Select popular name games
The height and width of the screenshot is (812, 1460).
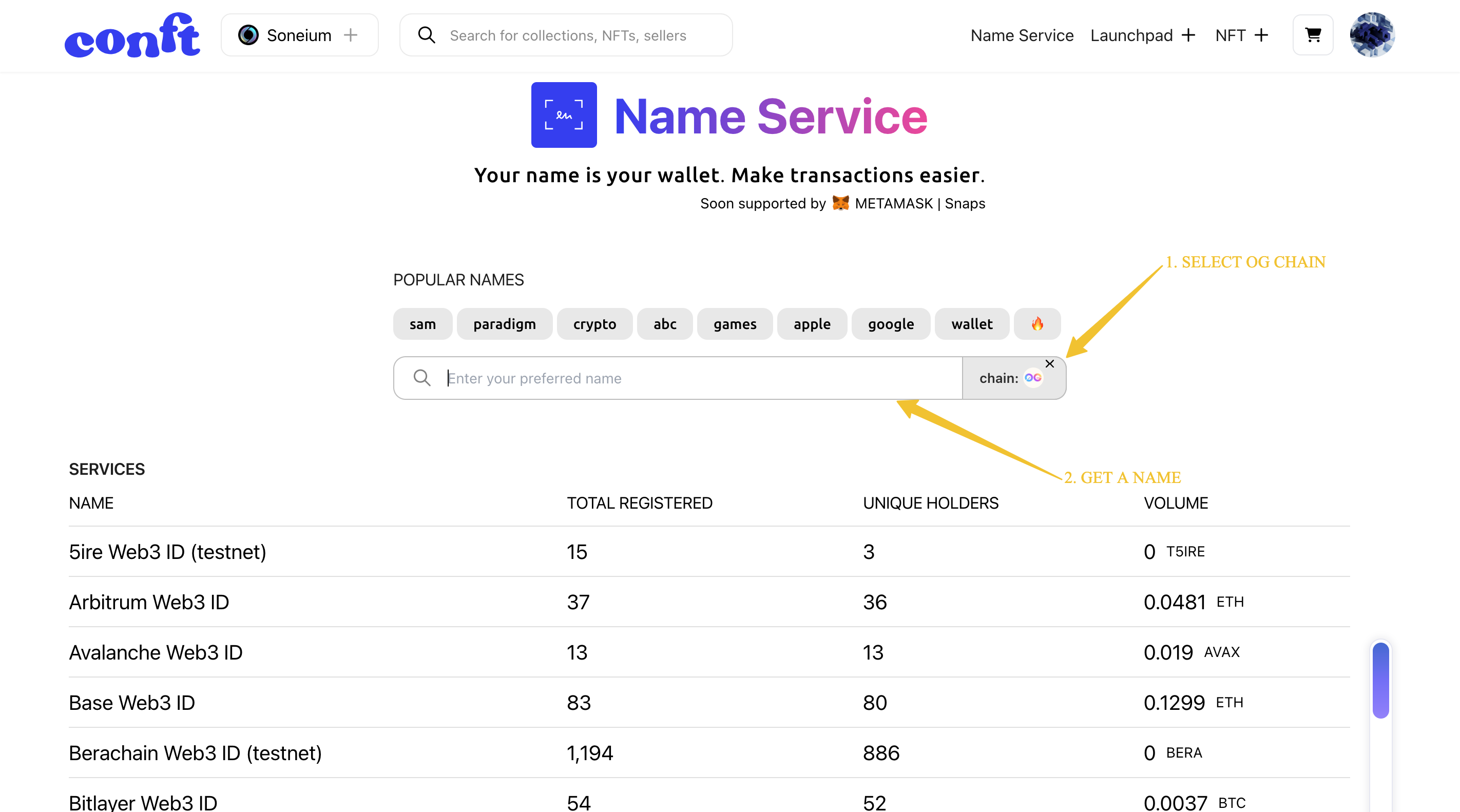735,324
